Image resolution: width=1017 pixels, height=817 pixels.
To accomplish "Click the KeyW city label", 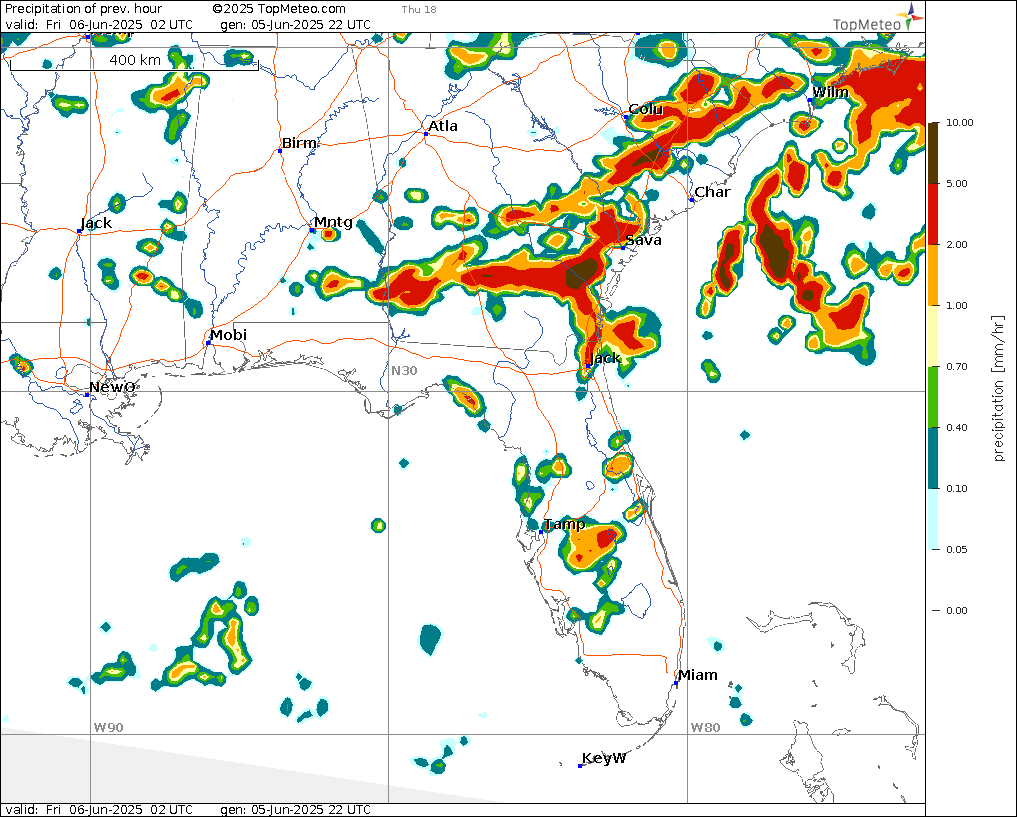I will [604, 758].
